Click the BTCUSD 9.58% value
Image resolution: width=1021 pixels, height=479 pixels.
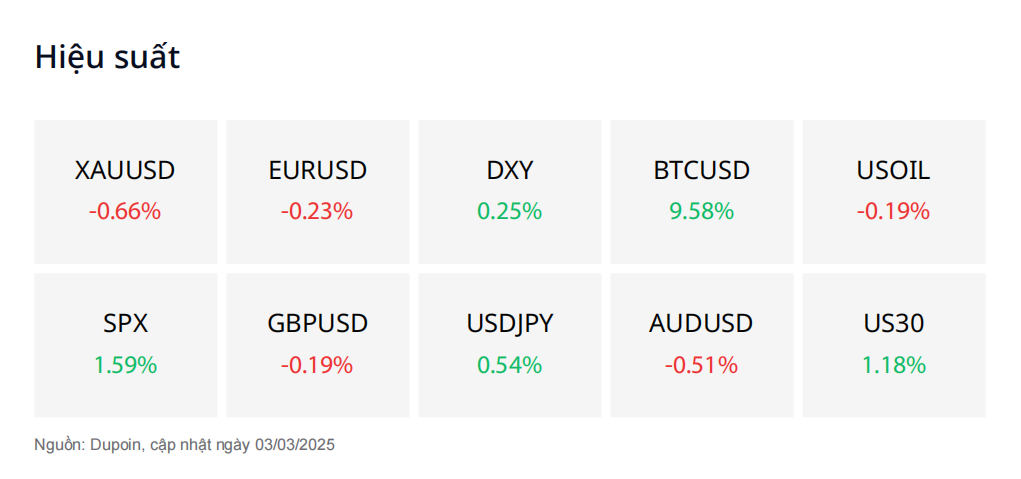coord(702,212)
